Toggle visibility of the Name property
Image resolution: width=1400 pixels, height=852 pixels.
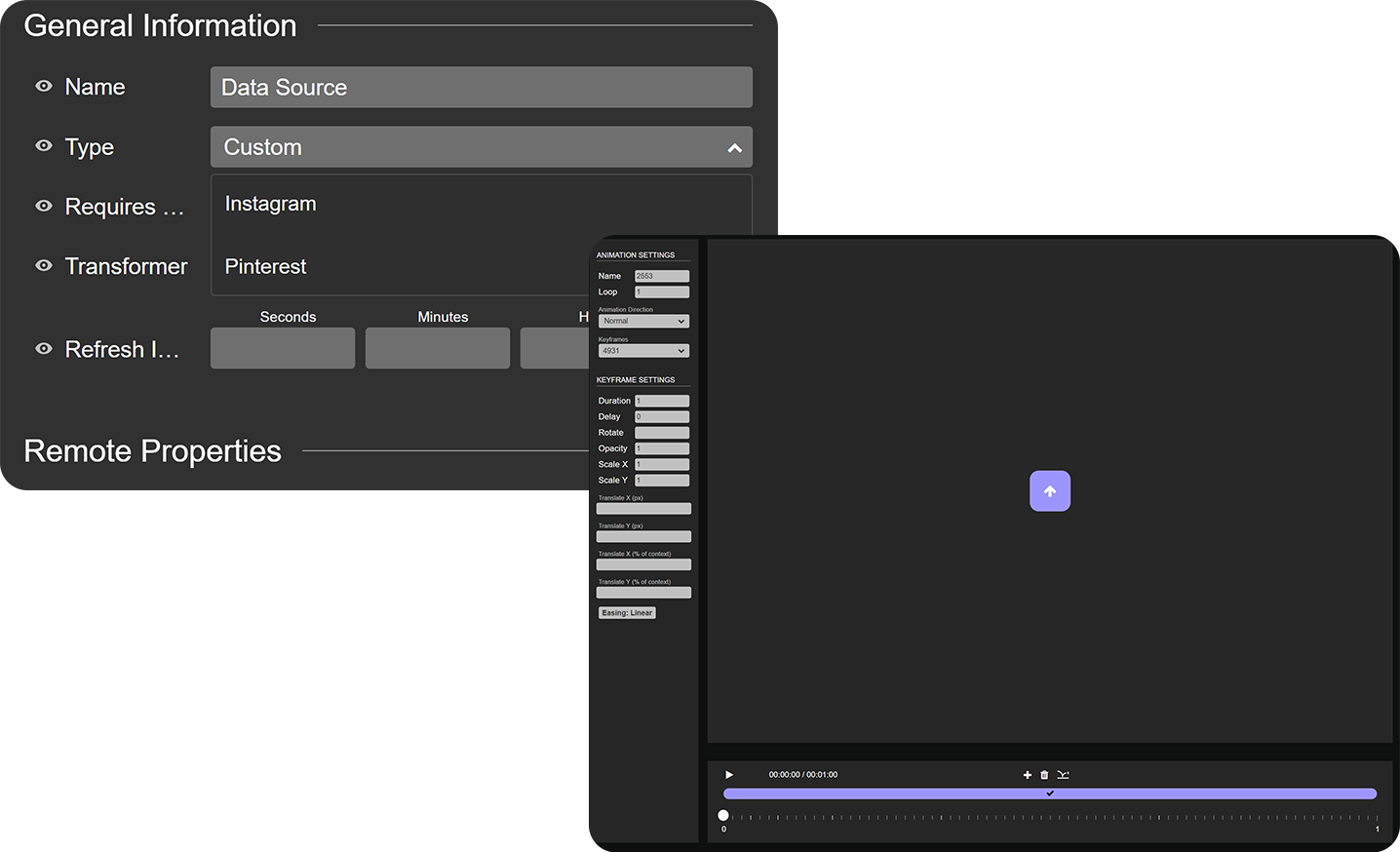tap(43, 86)
